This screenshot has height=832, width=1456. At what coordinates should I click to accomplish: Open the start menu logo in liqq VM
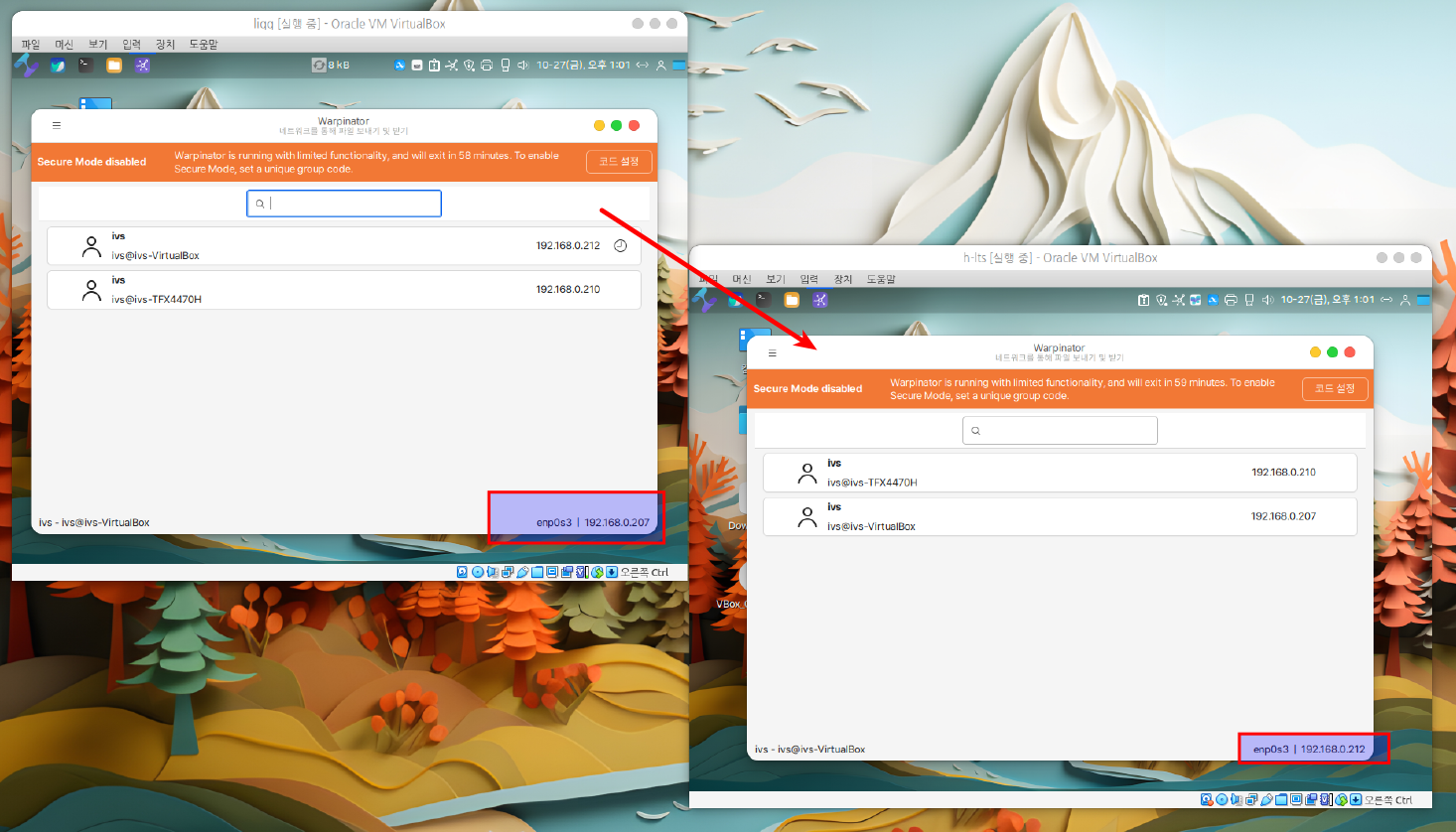(x=27, y=66)
